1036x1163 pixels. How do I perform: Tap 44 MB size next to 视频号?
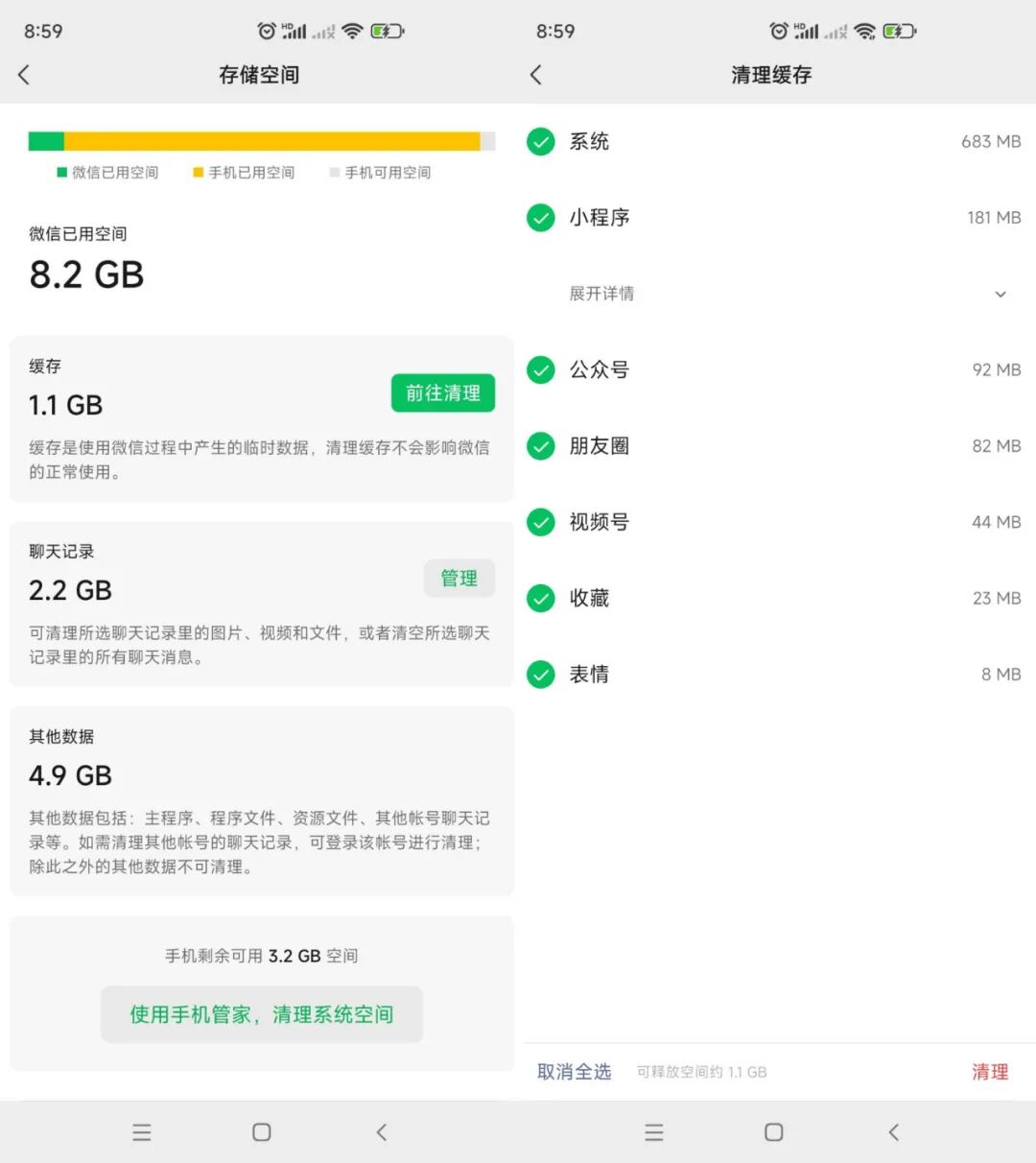[x=997, y=522]
